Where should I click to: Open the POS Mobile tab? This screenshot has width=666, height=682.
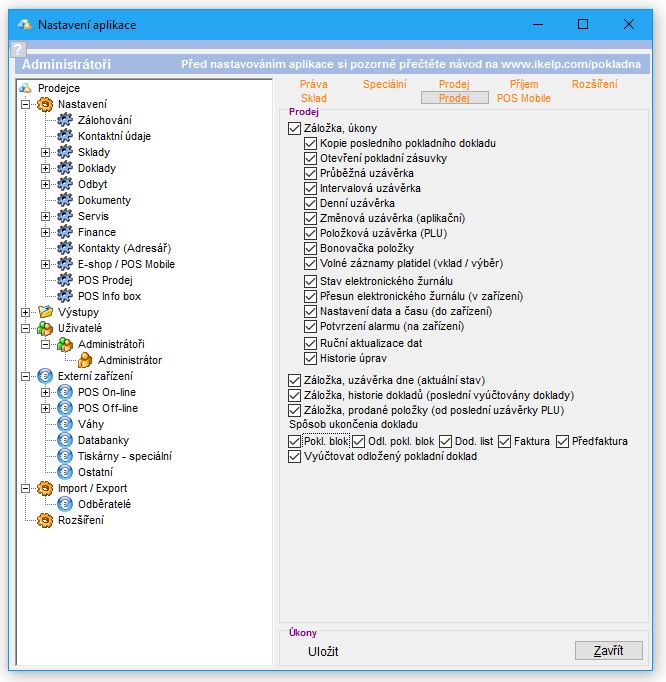(523, 99)
